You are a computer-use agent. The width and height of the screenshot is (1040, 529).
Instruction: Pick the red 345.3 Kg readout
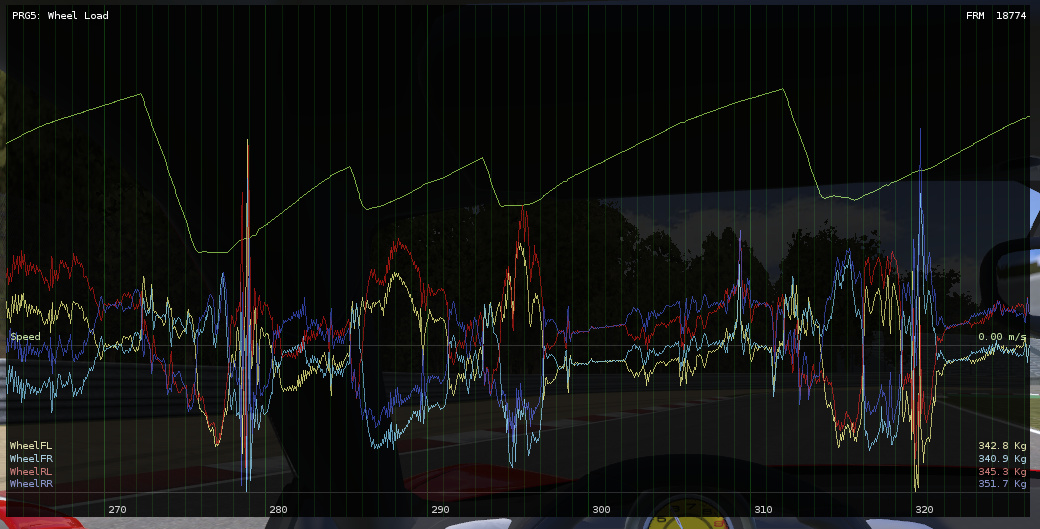[x=1002, y=471]
